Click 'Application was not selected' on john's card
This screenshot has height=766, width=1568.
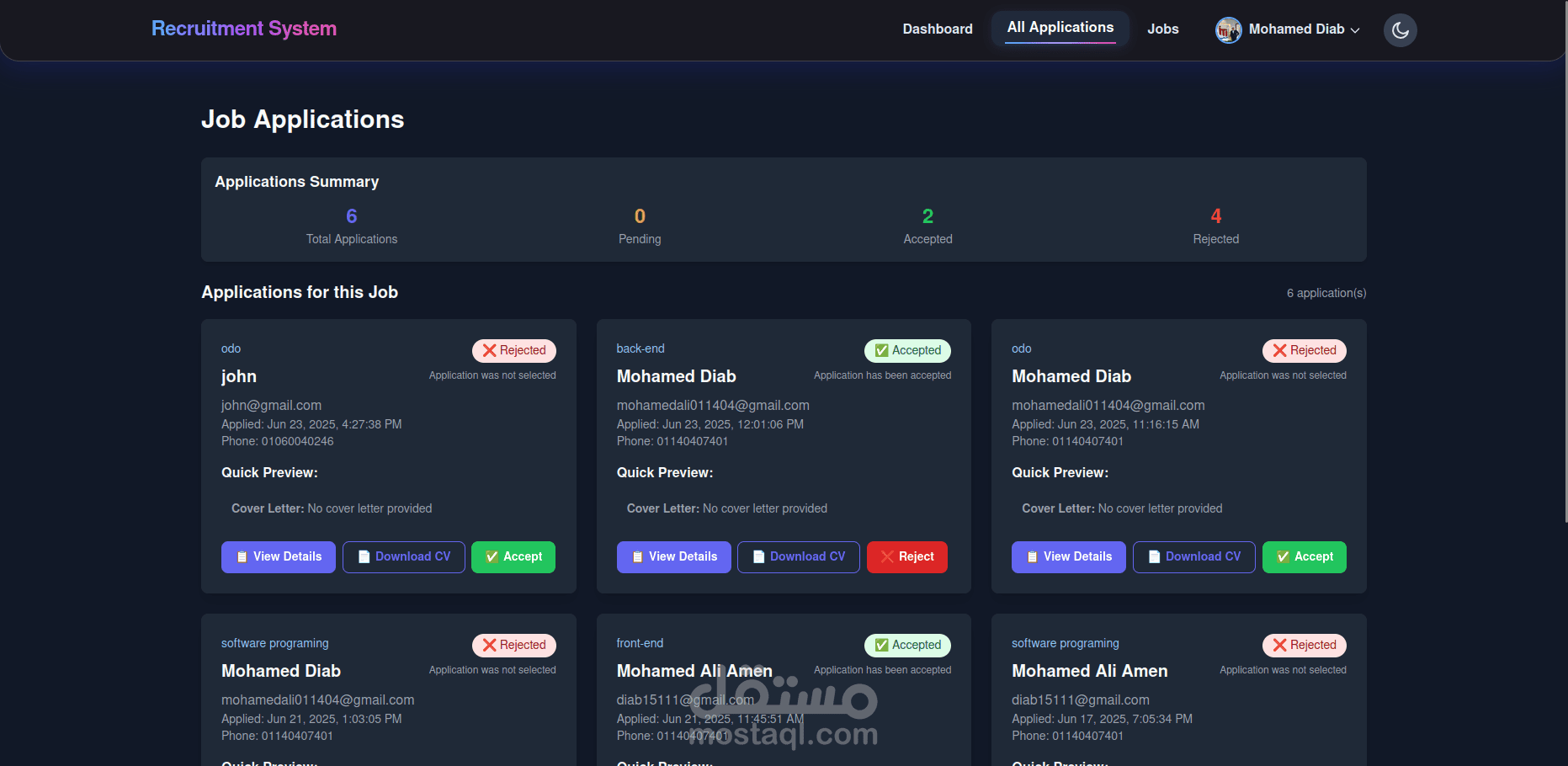pyautogui.click(x=492, y=375)
